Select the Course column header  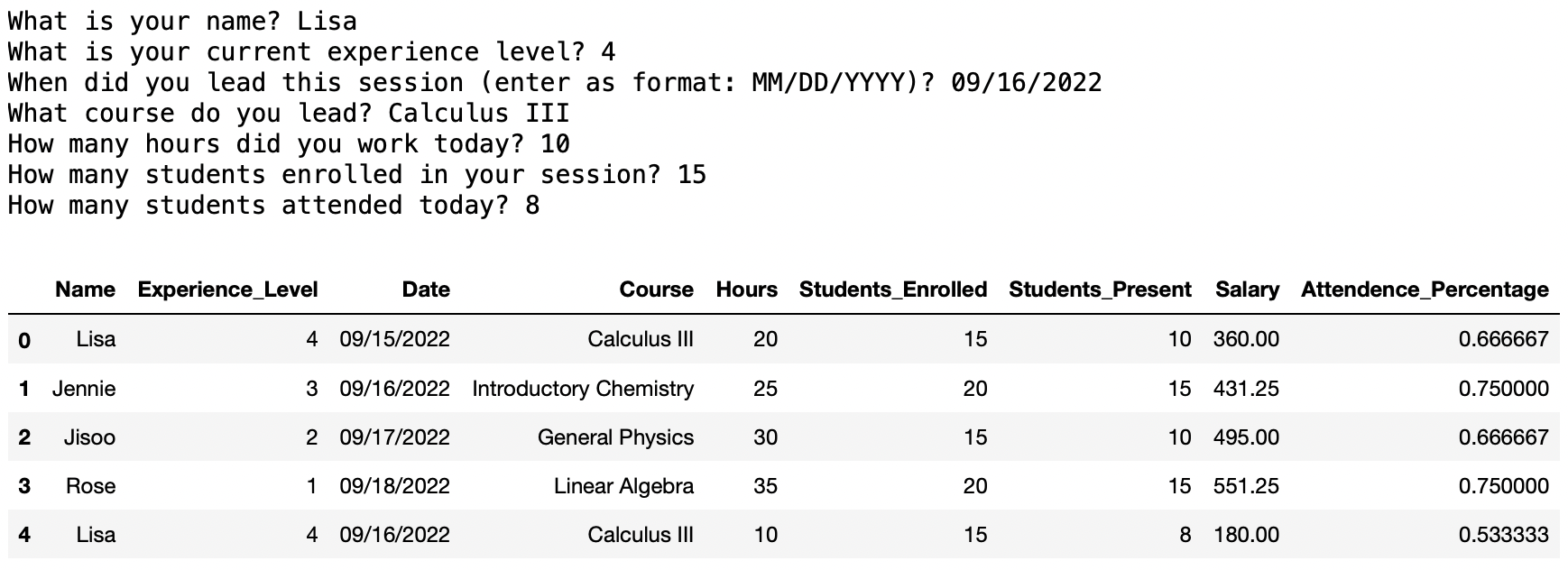pos(656,290)
